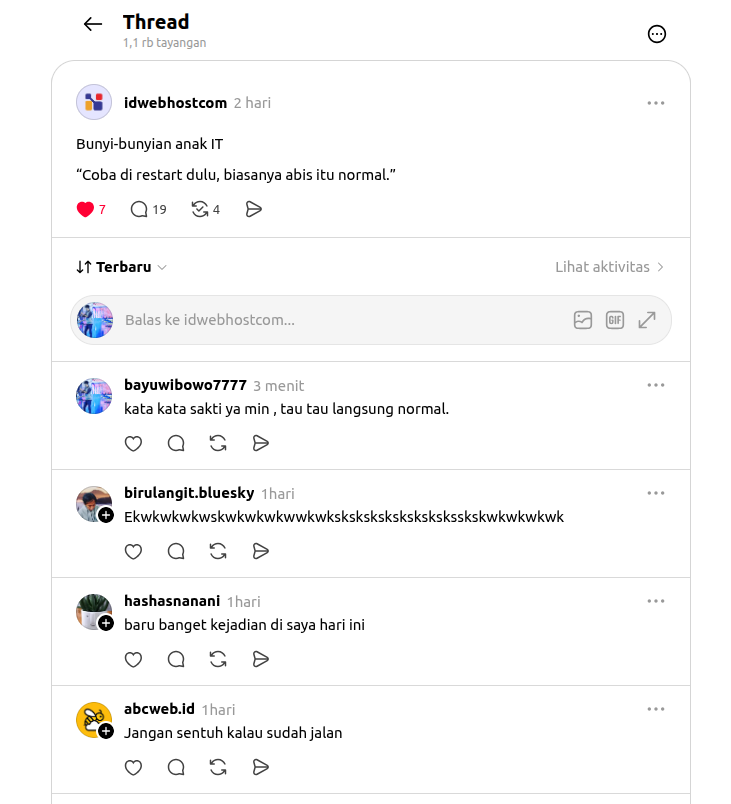The image size is (731, 804).
Task: Open the circled three-dot thread options
Action: pyautogui.click(x=657, y=34)
